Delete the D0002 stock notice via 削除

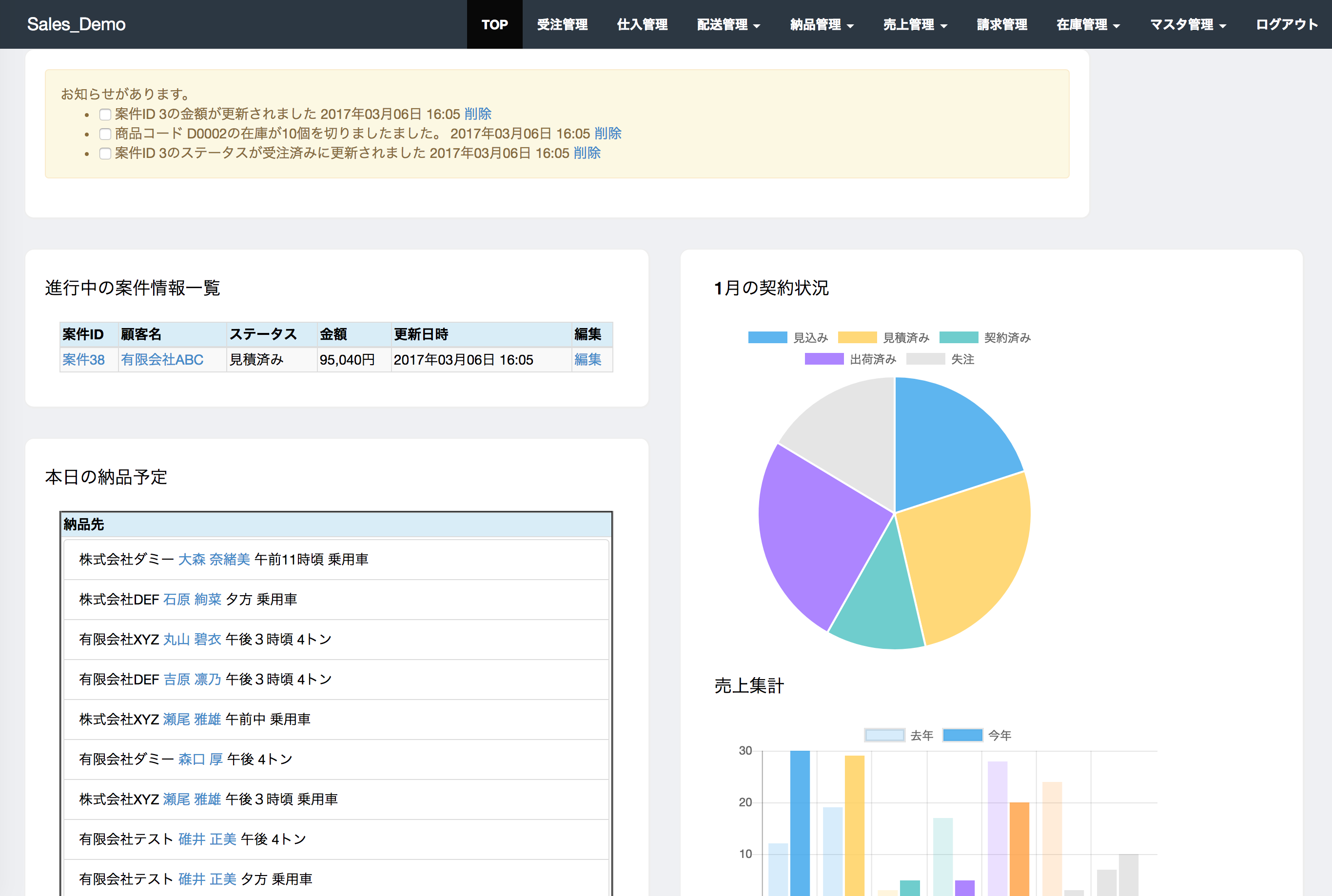[607, 134]
